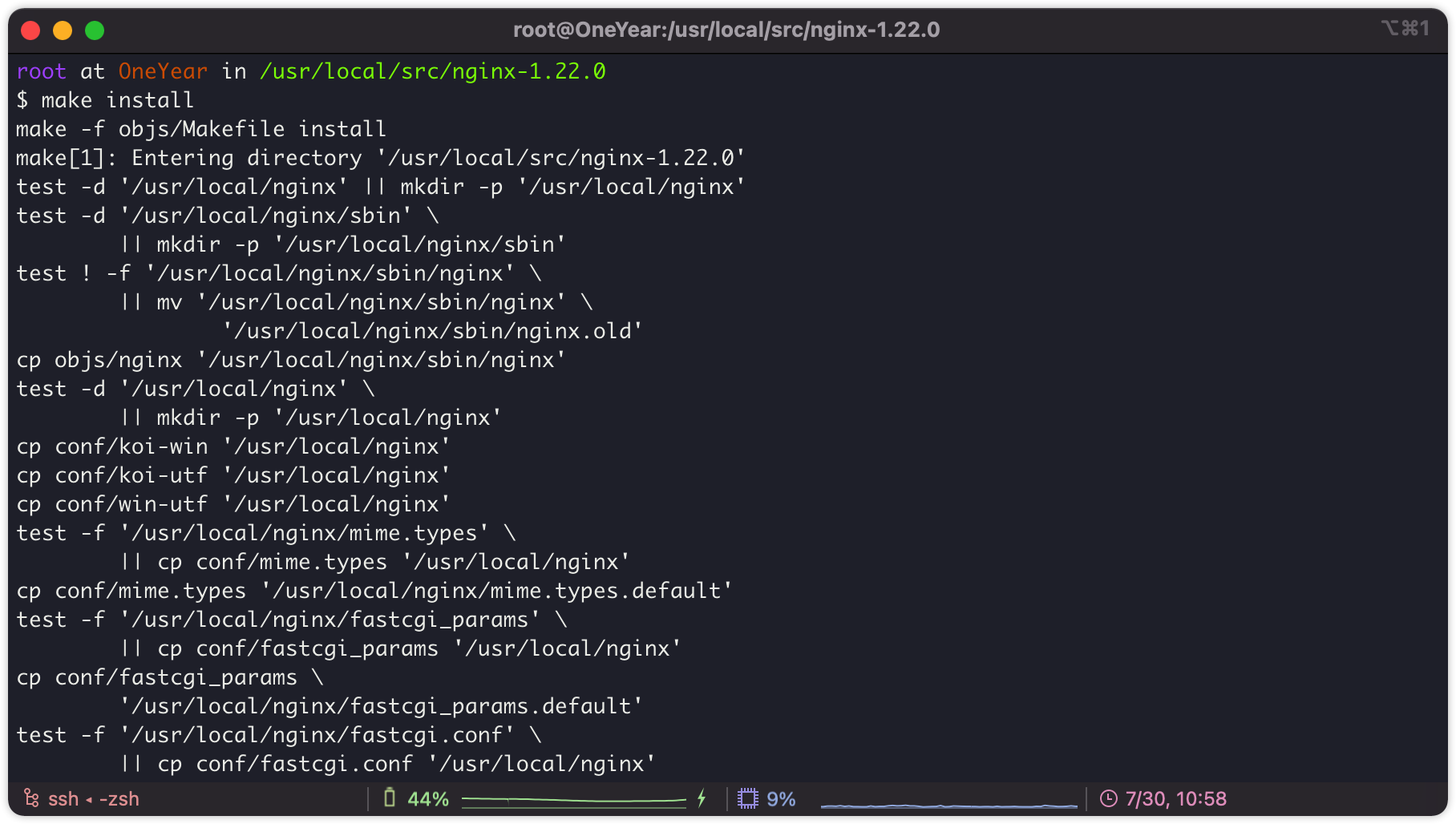Click the purple 'root' prompt username
Viewport: 1456px width, 824px height.
click(41, 71)
